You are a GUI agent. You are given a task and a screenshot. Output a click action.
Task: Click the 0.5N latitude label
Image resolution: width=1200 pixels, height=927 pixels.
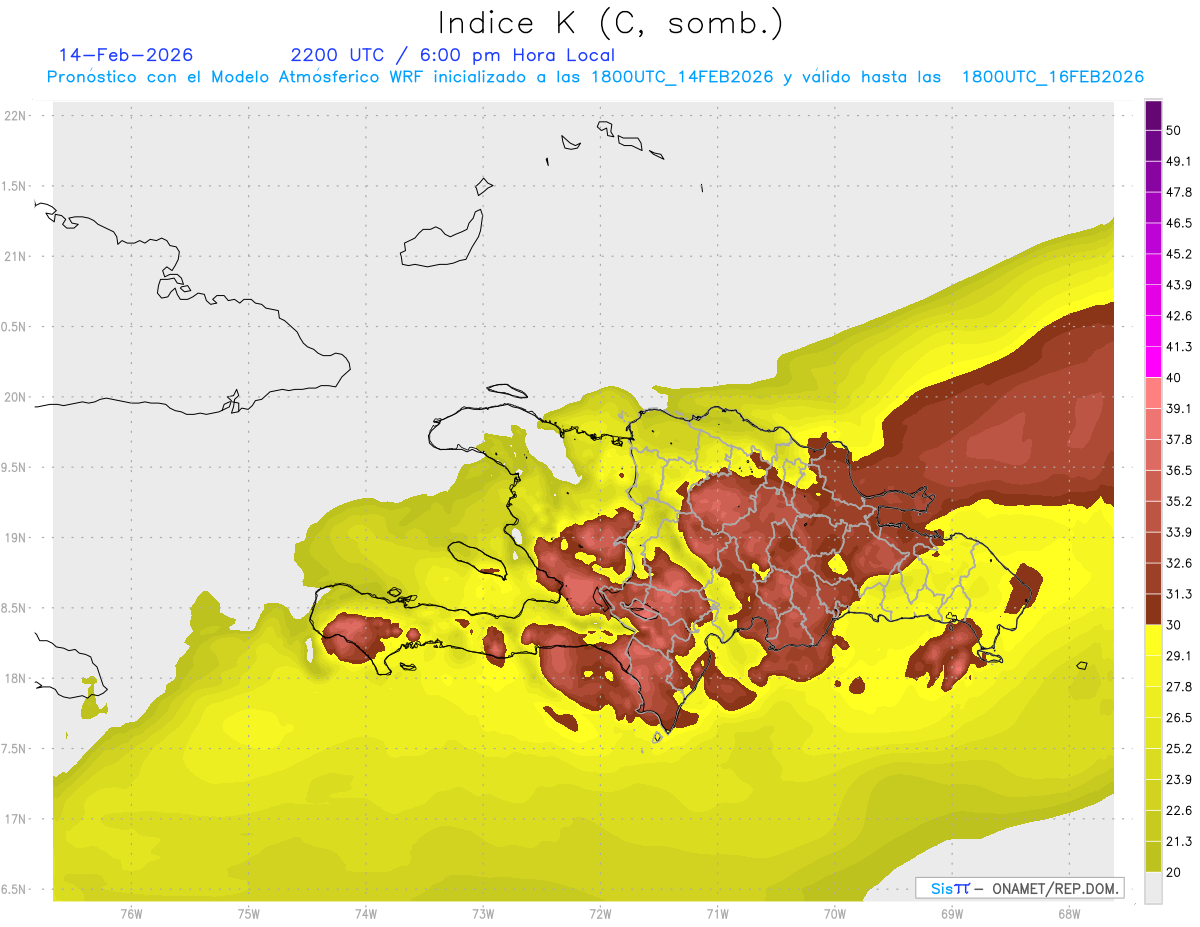click(14, 327)
